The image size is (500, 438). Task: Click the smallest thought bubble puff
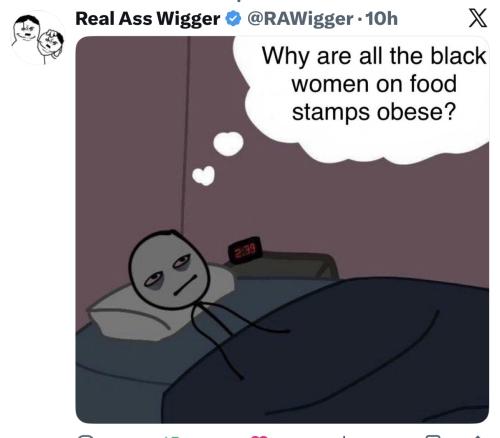(204, 175)
